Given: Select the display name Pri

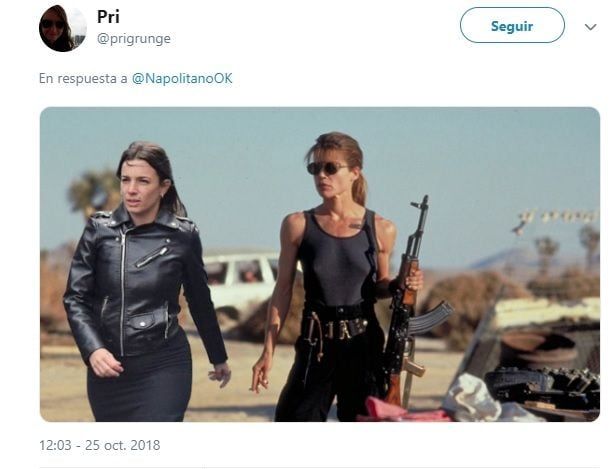Looking at the screenshot, I should 108,16.
